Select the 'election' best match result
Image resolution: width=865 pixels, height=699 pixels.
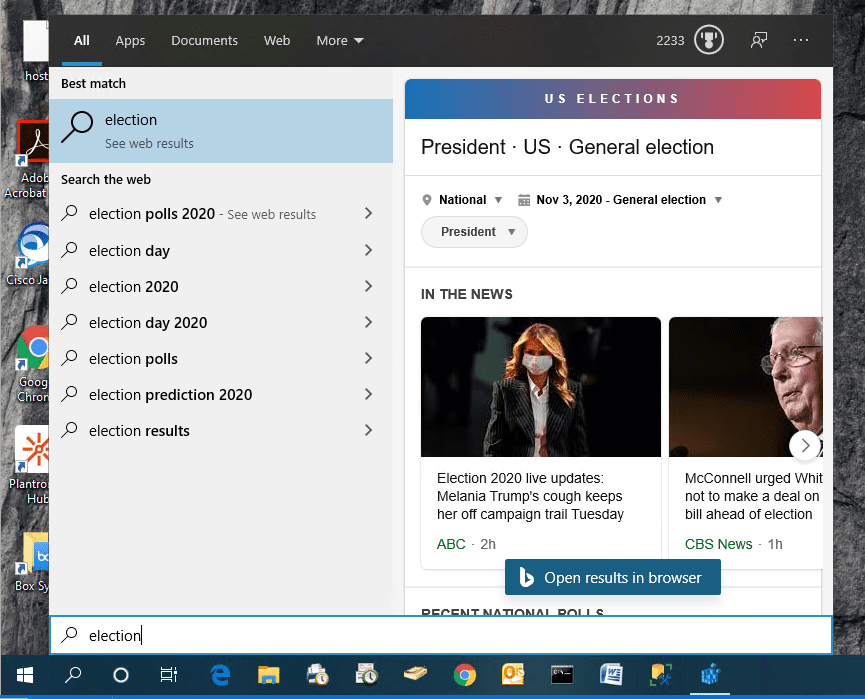(x=221, y=131)
